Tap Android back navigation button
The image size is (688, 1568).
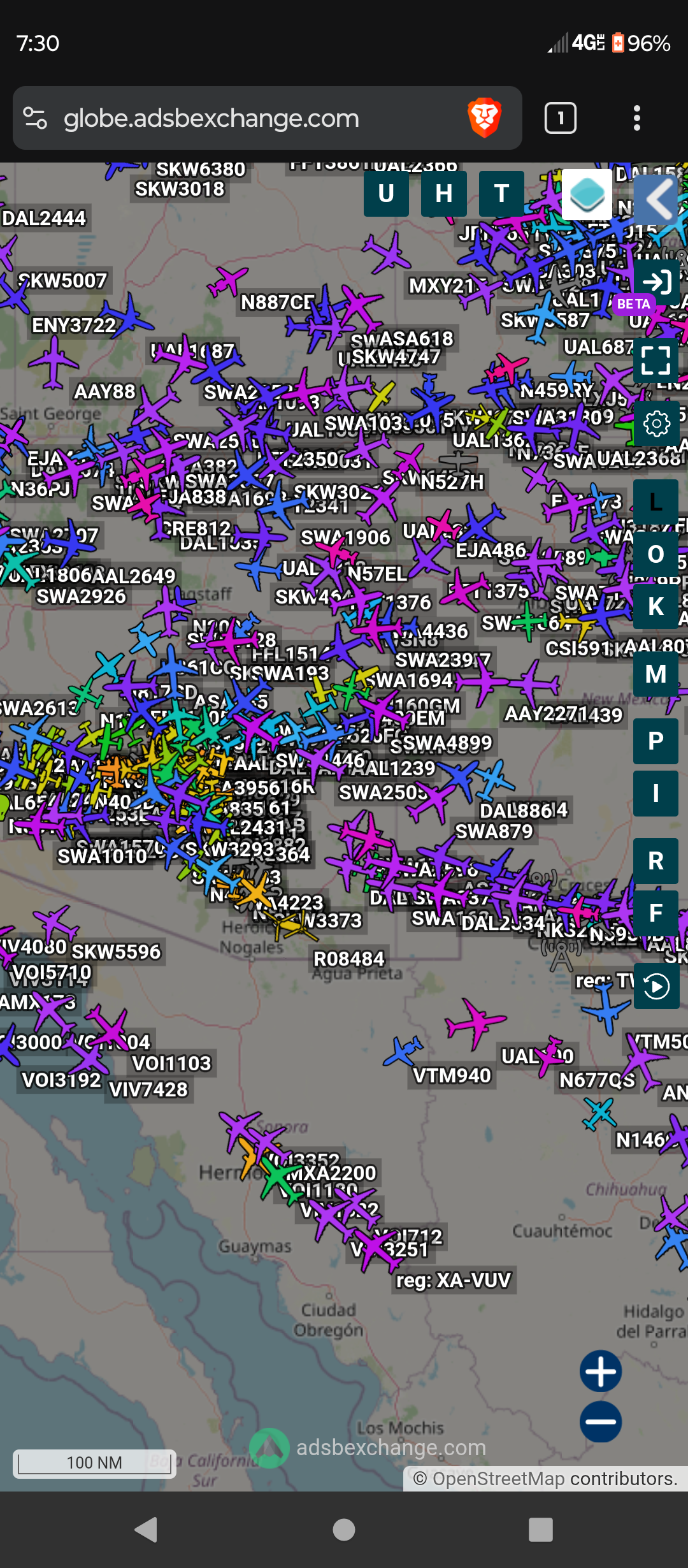point(147,1529)
